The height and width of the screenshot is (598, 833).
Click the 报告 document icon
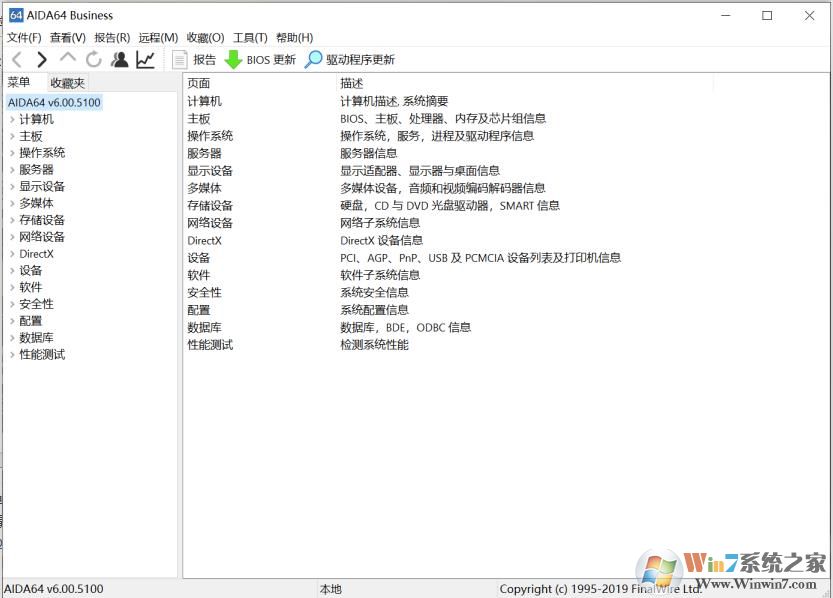click(x=180, y=59)
